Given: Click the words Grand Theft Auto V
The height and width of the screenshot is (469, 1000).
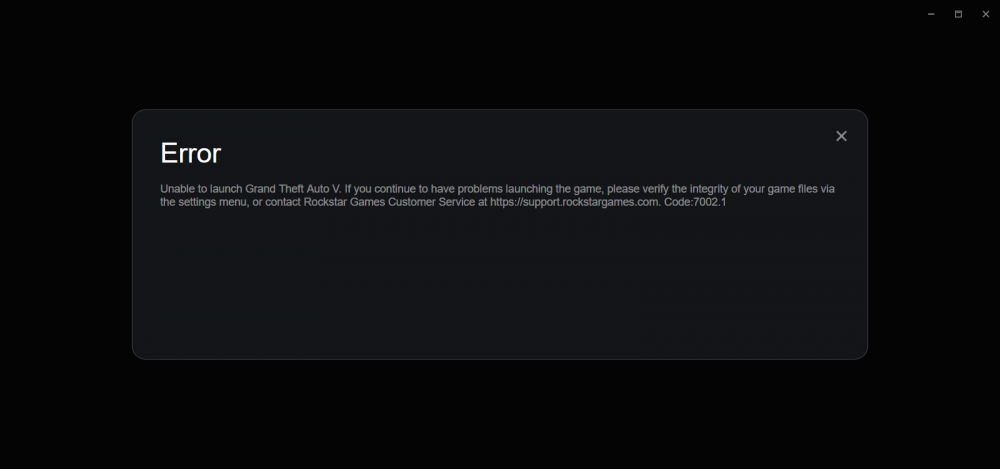Looking at the screenshot, I should tap(293, 189).
